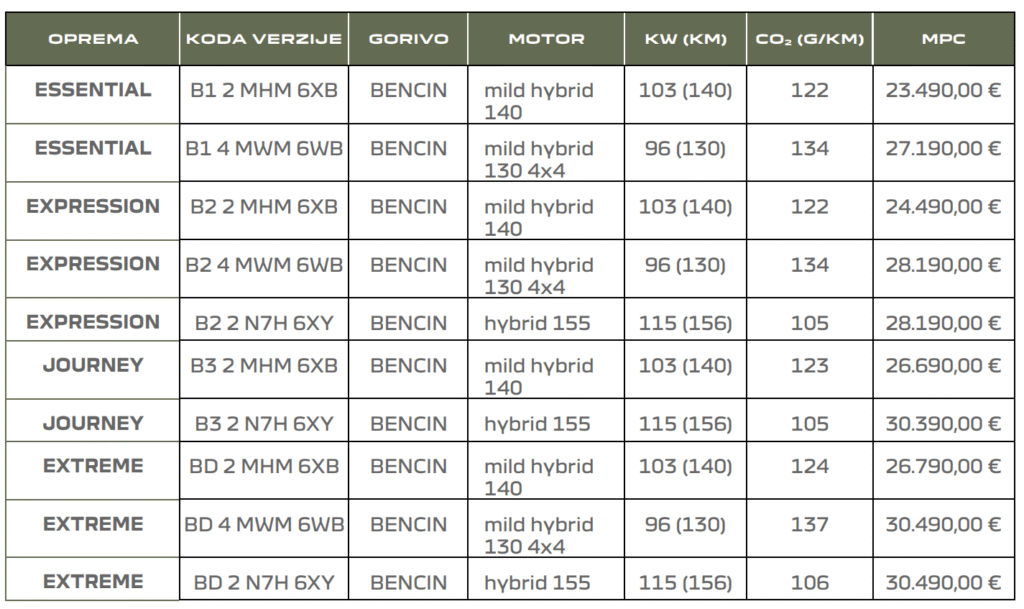Click the MPC column header

943,40
